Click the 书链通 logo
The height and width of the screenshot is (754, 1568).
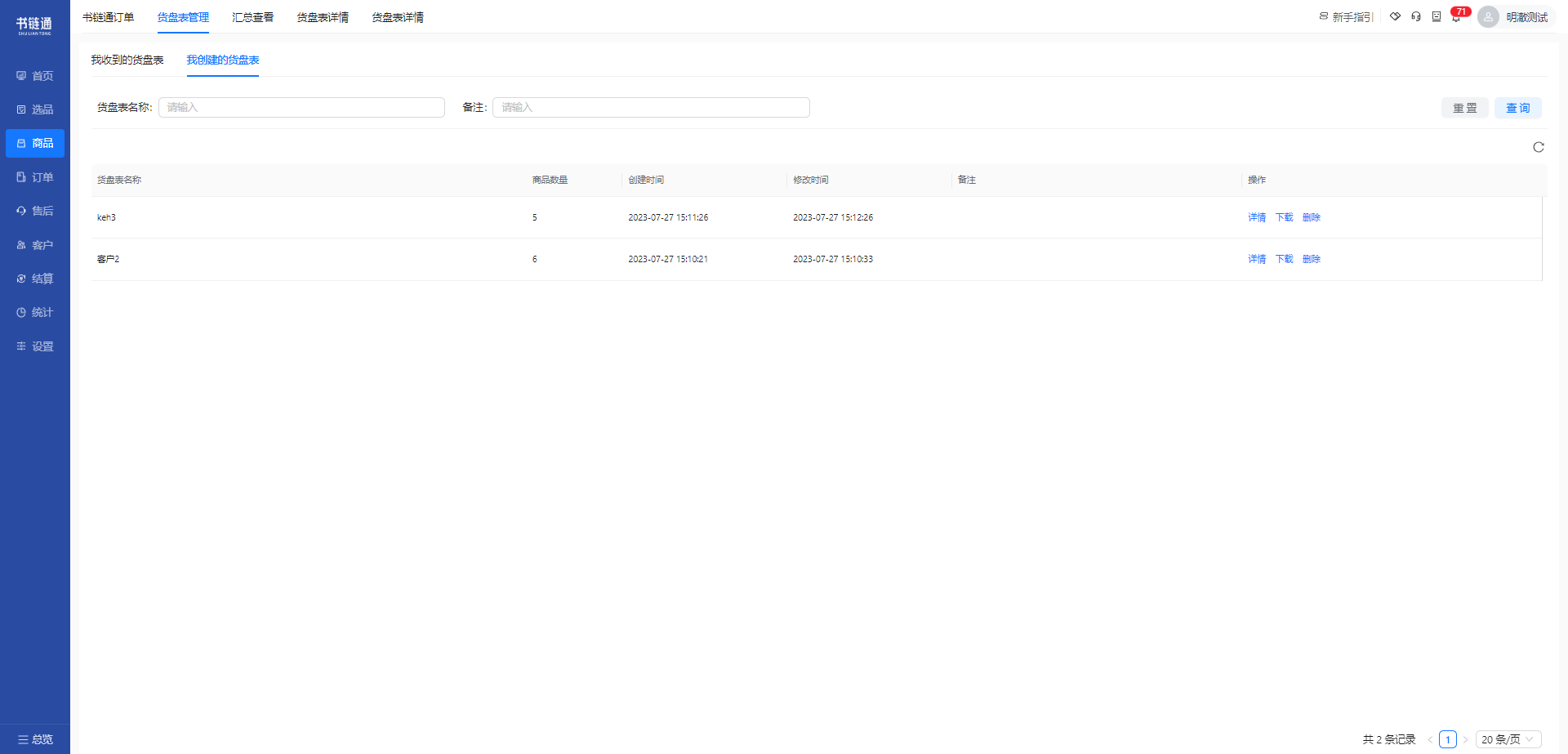[x=34, y=25]
